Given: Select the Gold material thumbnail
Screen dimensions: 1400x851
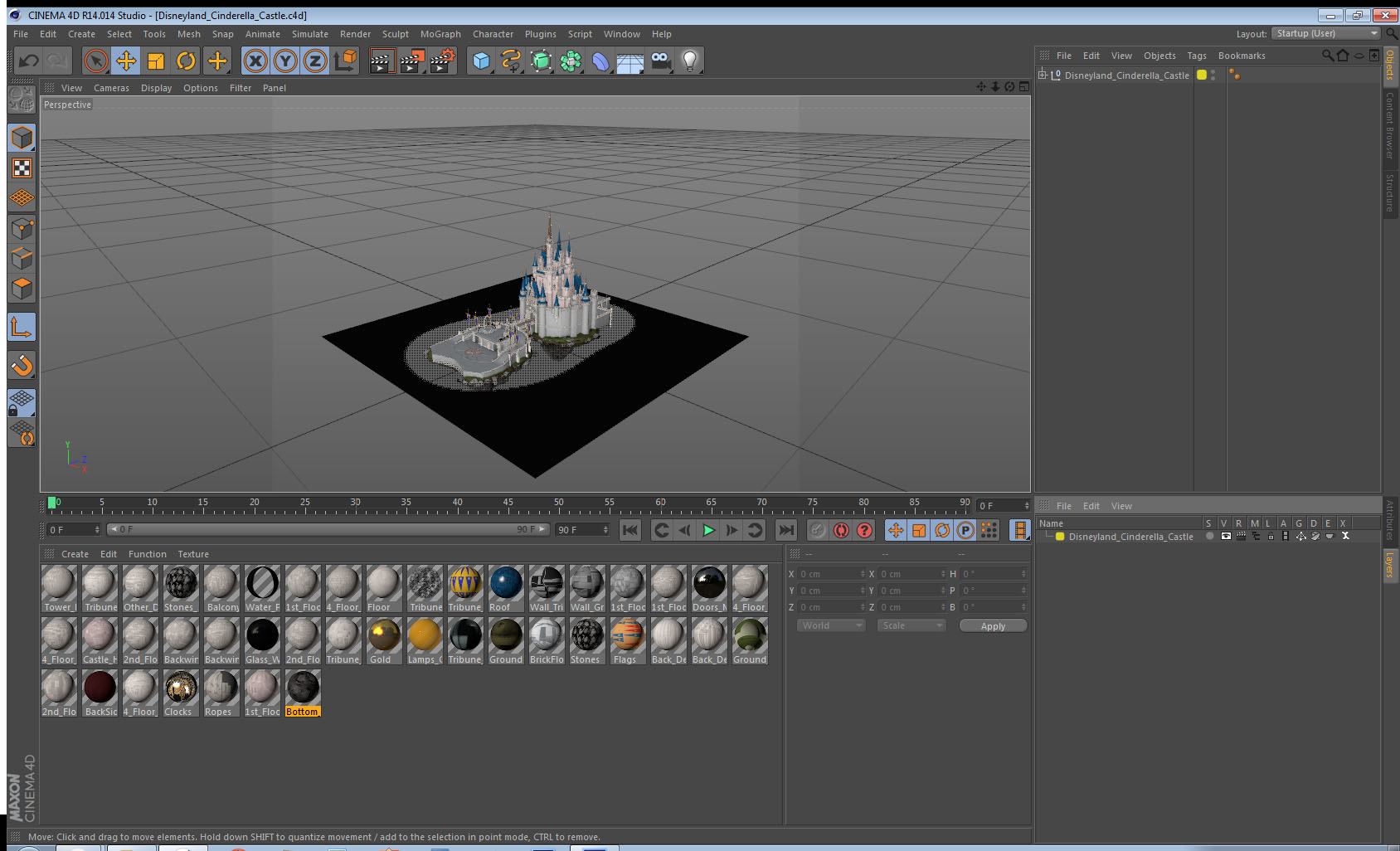Looking at the screenshot, I should [x=383, y=640].
